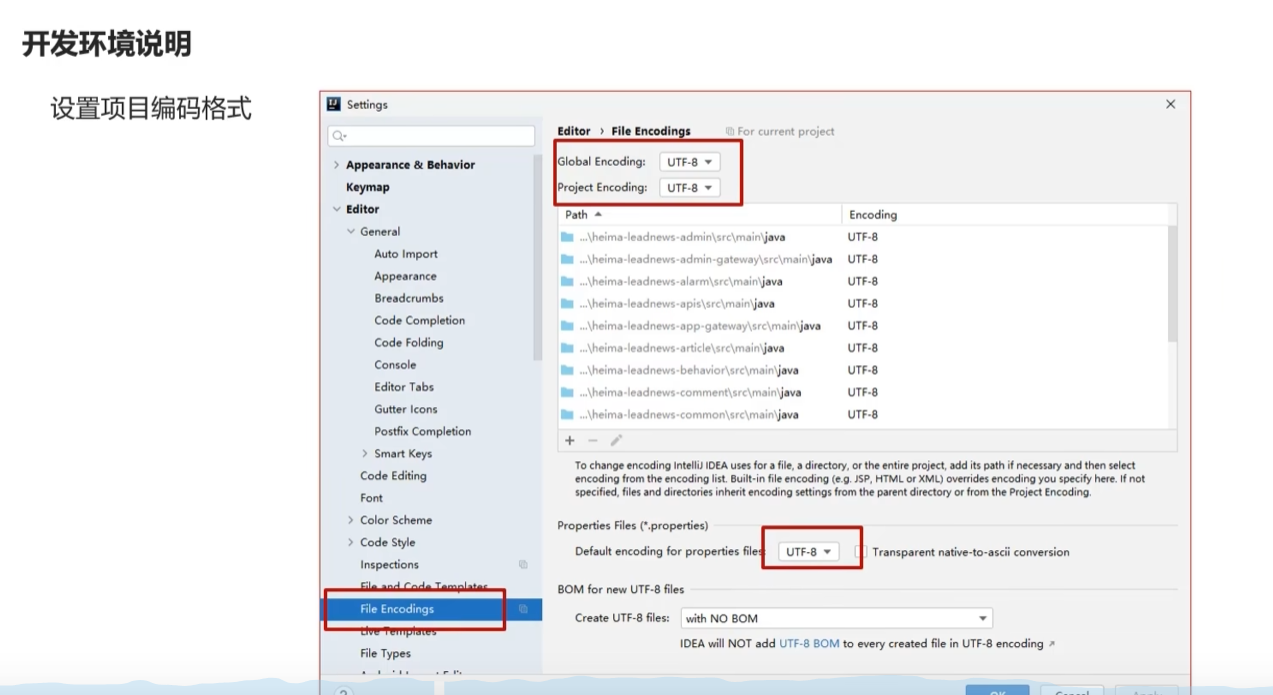Select Appearance under General
This screenshot has height=695, width=1273.
[x=405, y=276]
